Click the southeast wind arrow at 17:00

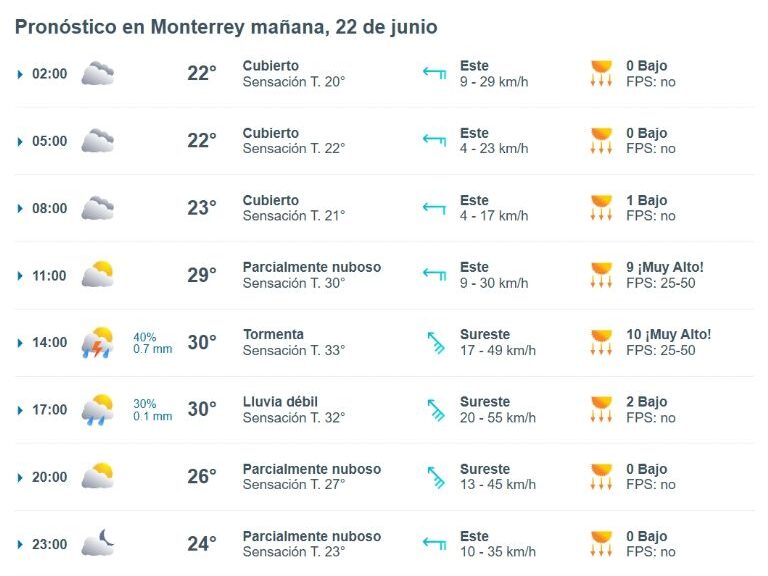(436, 410)
